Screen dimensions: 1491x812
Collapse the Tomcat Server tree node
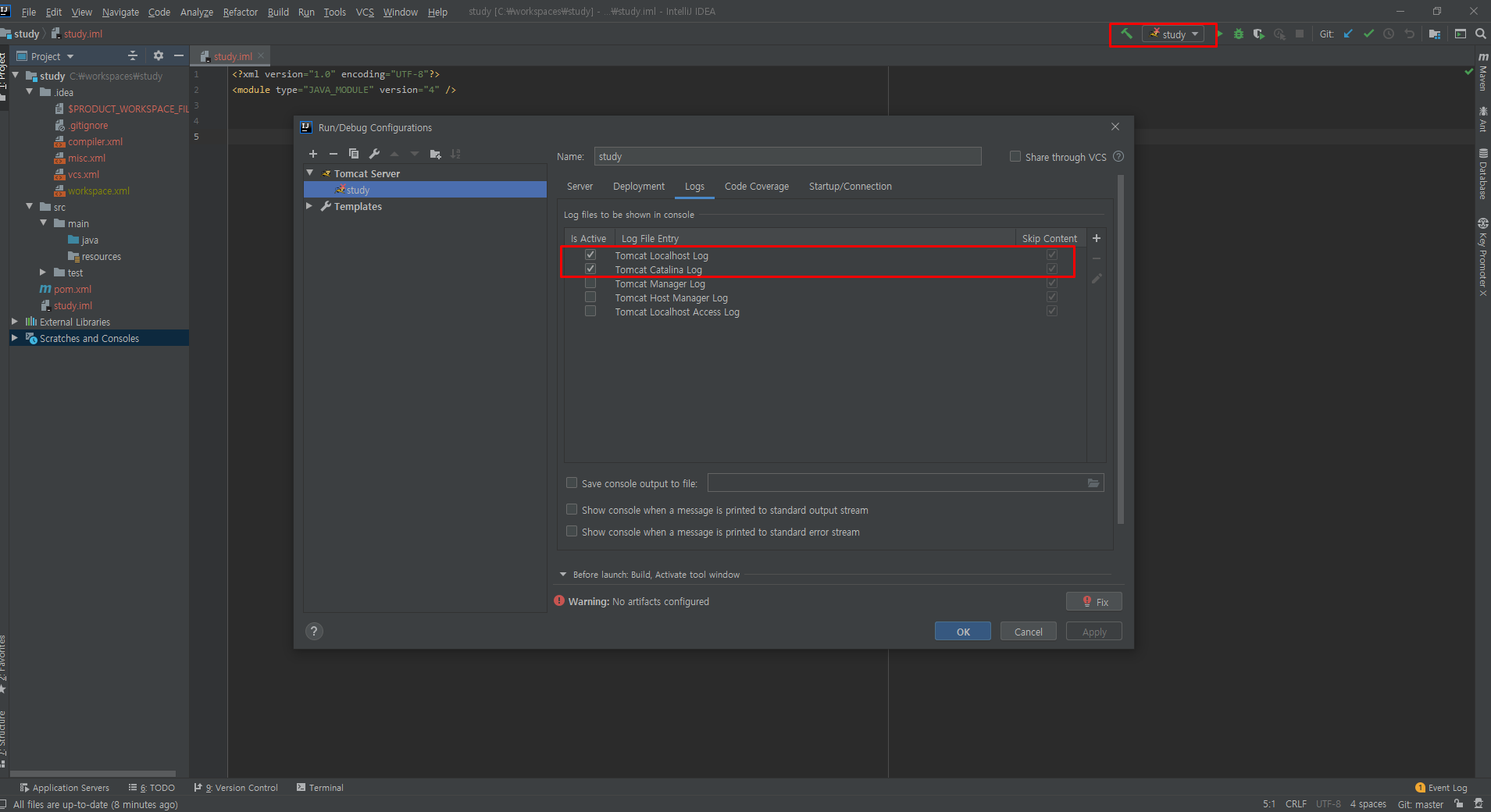[x=310, y=173]
